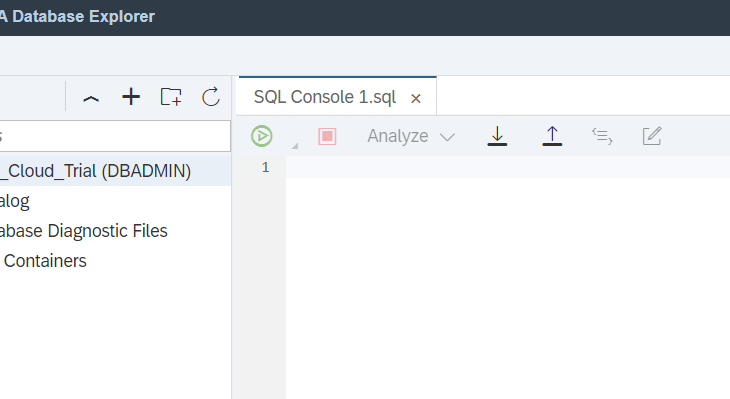Image resolution: width=730 pixels, height=399 pixels.
Task: Refresh the database tree
Action: 211,97
